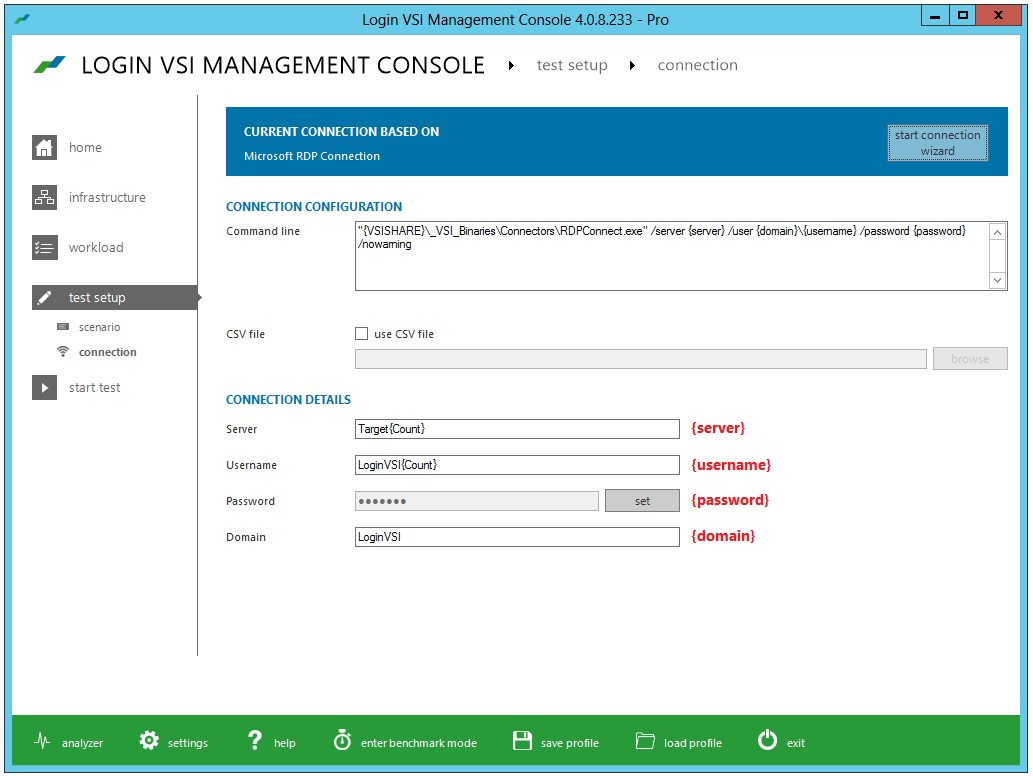Click Microsoft RDP Connection text
This screenshot has width=1033, height=776.
click(x=312, y=156)
